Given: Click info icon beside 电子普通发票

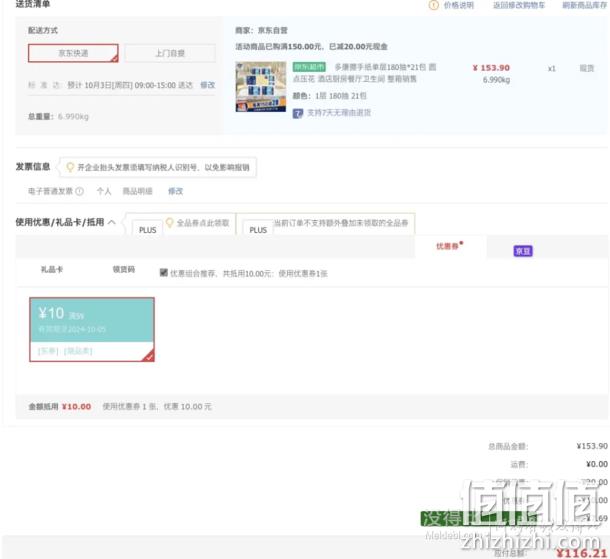Looking at the screenshot, I should pyautogui.click(x=79, y=191).
